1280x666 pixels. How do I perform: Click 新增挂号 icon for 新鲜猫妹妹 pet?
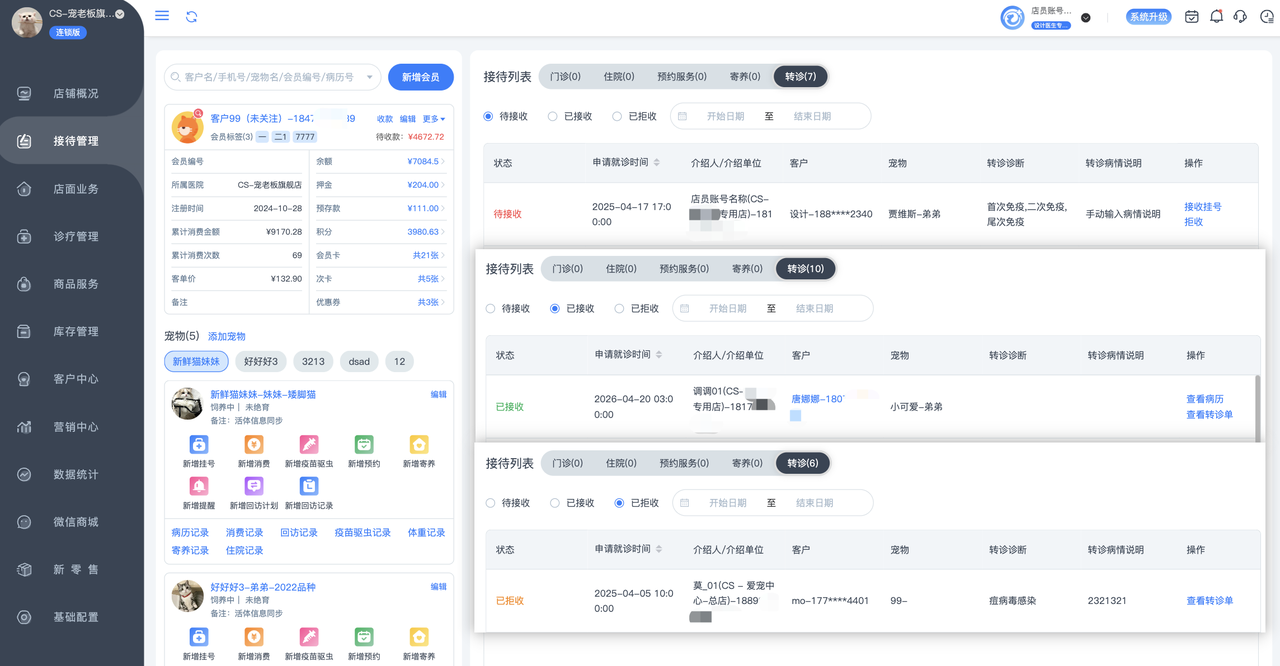click(200, 444)
